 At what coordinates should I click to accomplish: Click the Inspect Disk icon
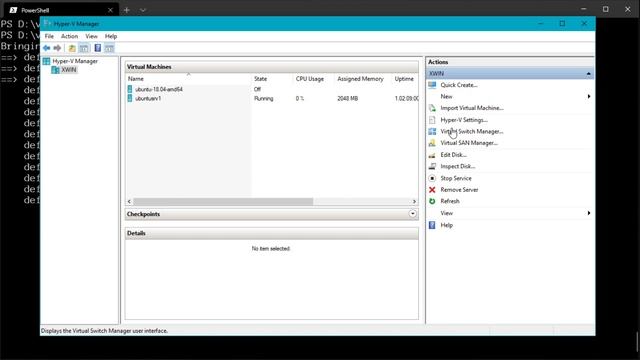[x=432, y=167]
